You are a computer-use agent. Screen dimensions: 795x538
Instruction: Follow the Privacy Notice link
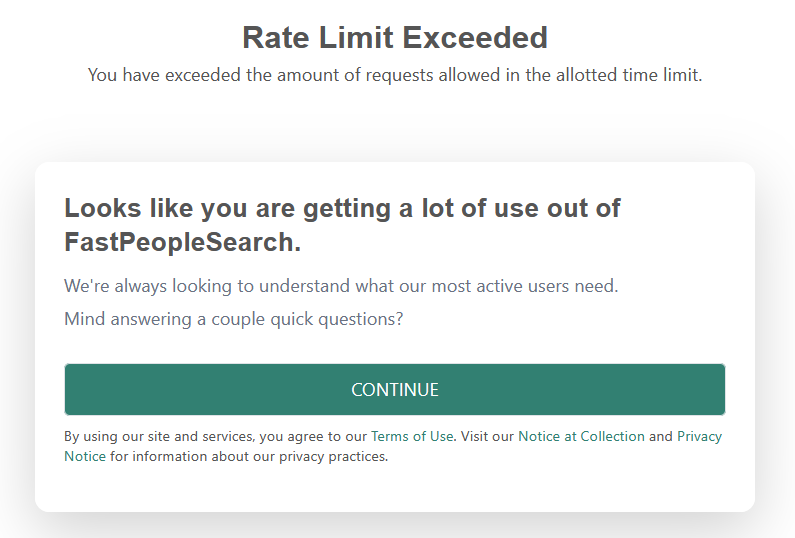tap(699, 437)
